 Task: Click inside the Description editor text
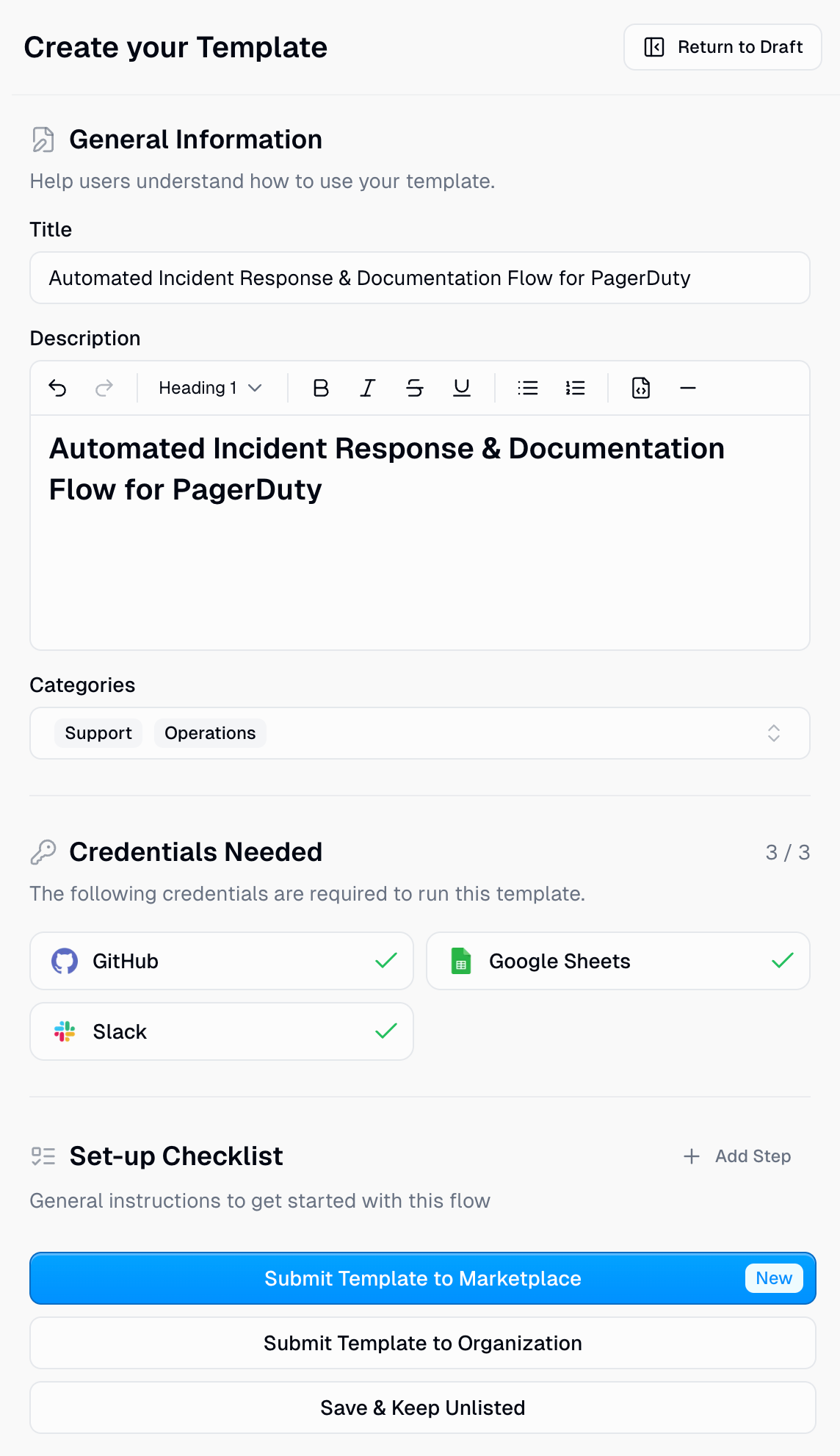386,469
